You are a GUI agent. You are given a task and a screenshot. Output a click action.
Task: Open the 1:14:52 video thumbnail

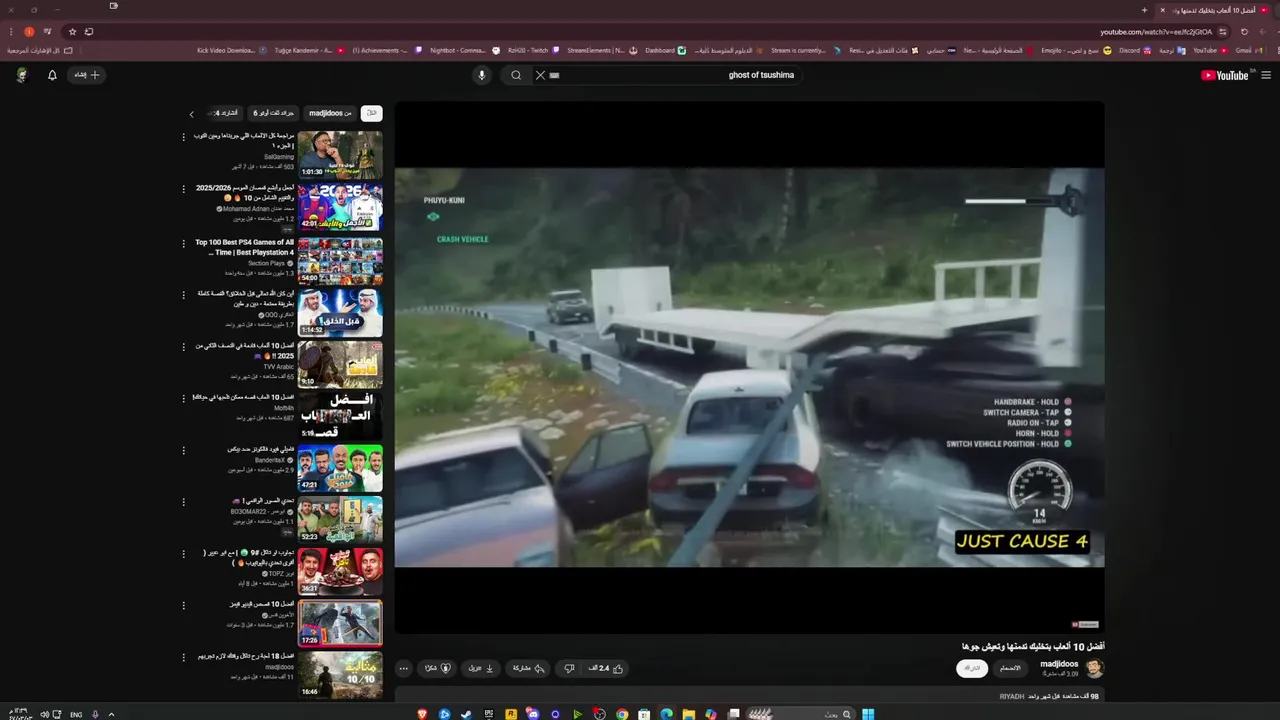coord(340,311)
